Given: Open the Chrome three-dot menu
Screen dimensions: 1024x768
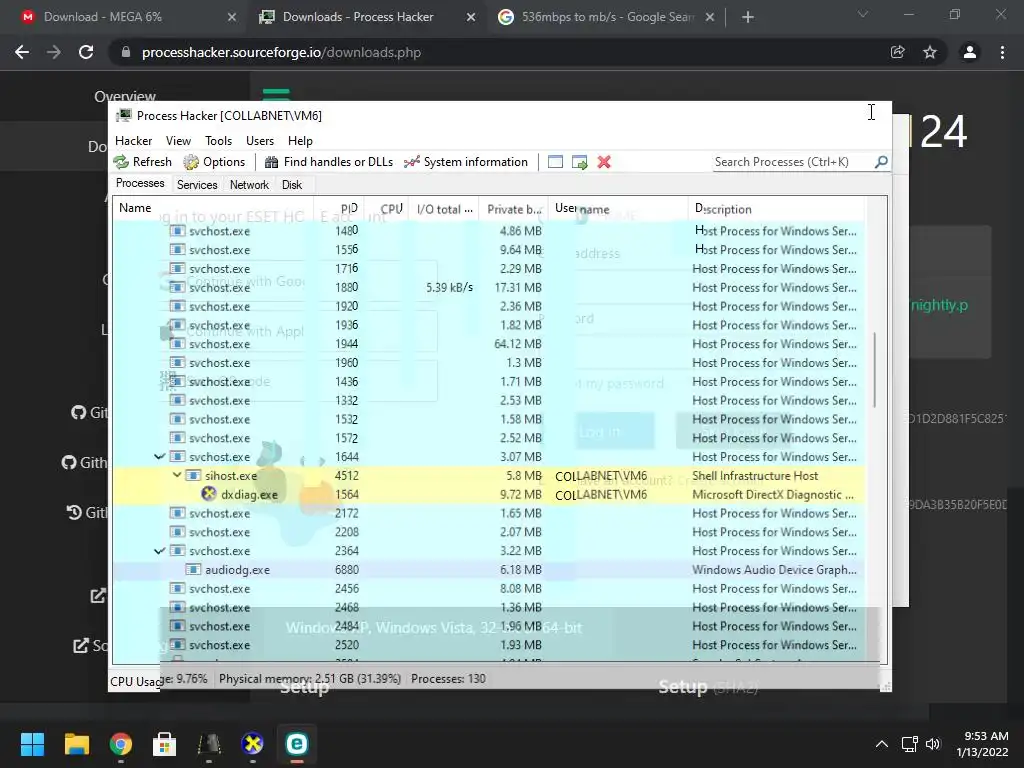Looking at the screenshot, I should [1002, 52].
